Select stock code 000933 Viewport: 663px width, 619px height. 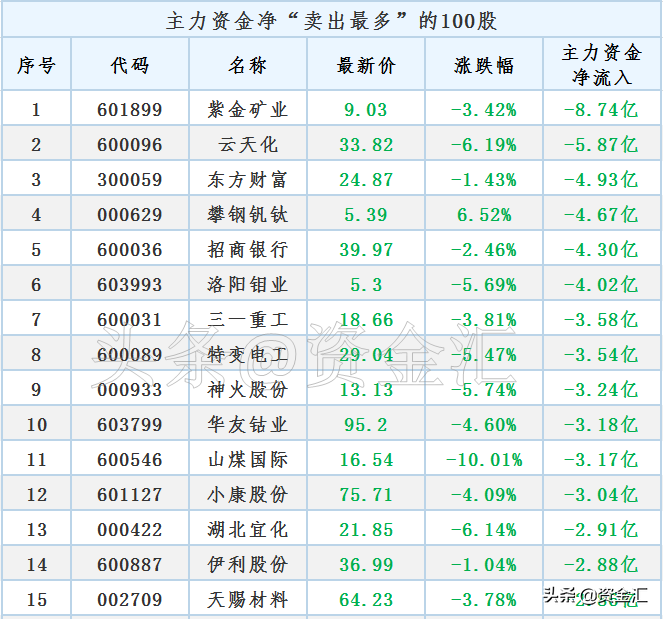click(130, 390)
